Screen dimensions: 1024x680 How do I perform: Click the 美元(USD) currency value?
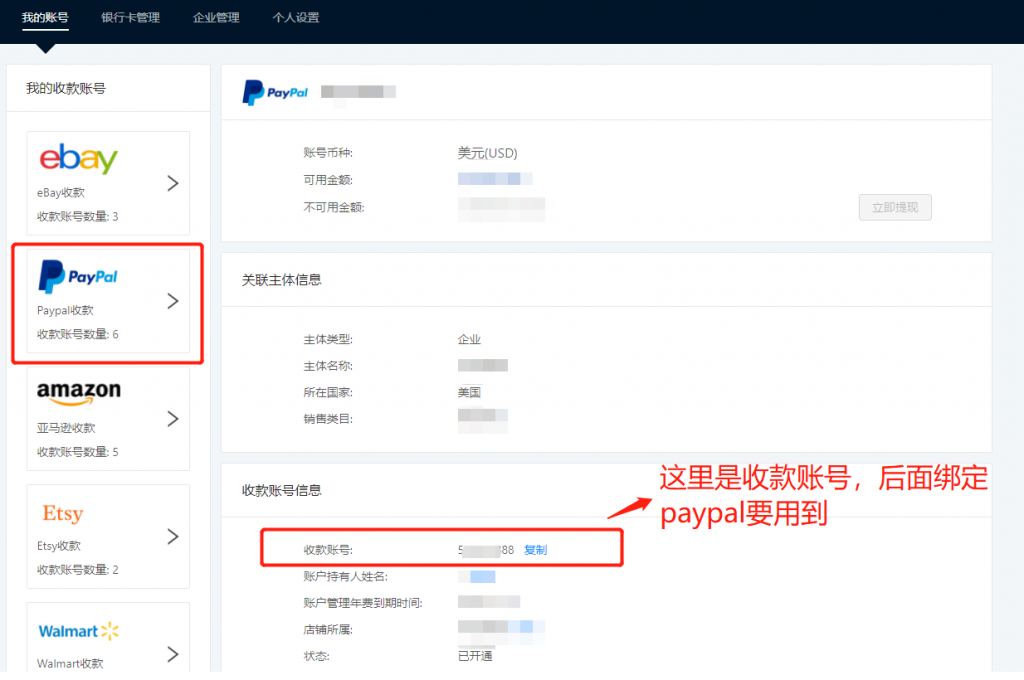487,153
